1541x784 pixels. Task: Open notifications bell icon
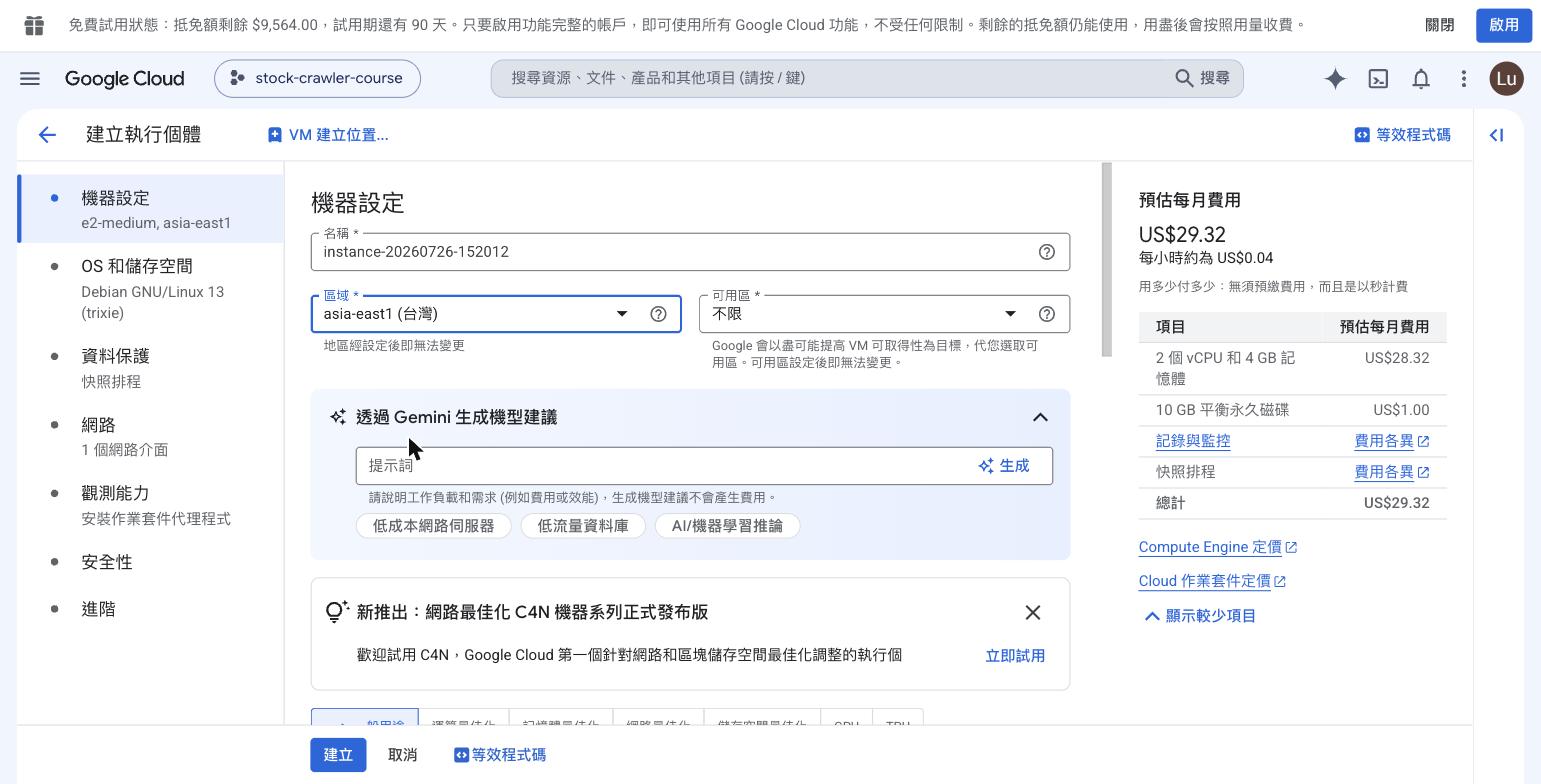pos(1421,78)
